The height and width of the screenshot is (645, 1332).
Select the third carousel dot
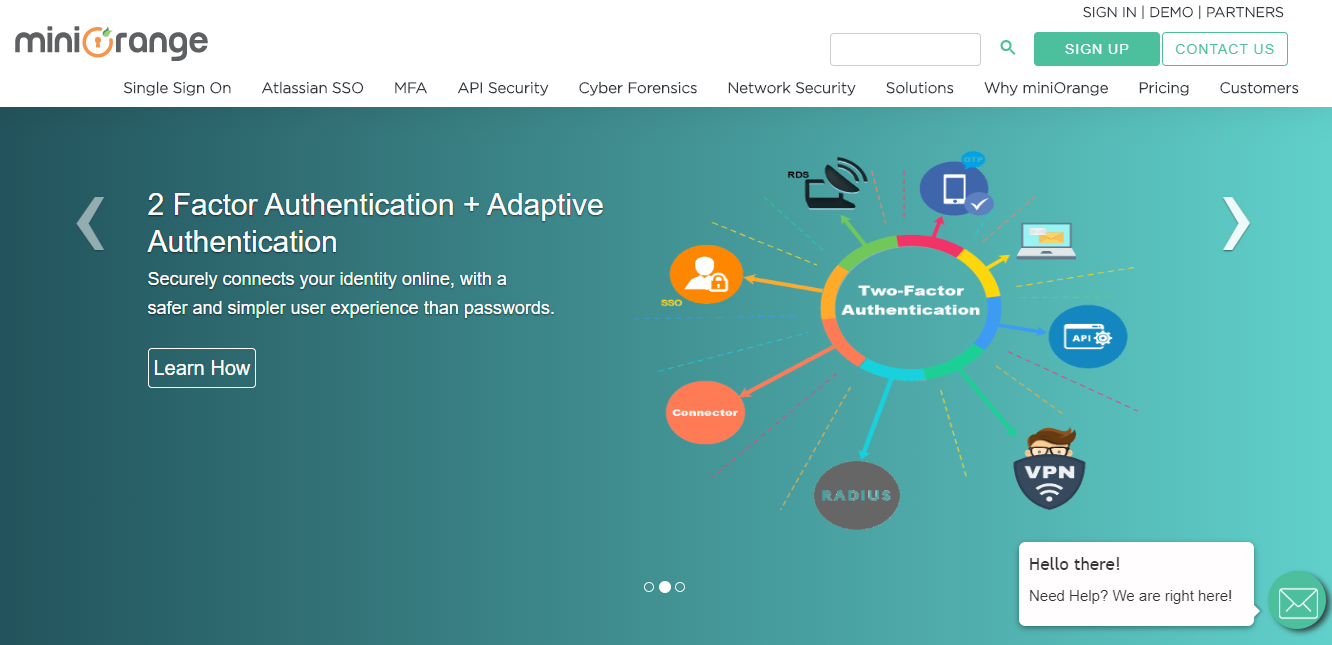(680, 587)
